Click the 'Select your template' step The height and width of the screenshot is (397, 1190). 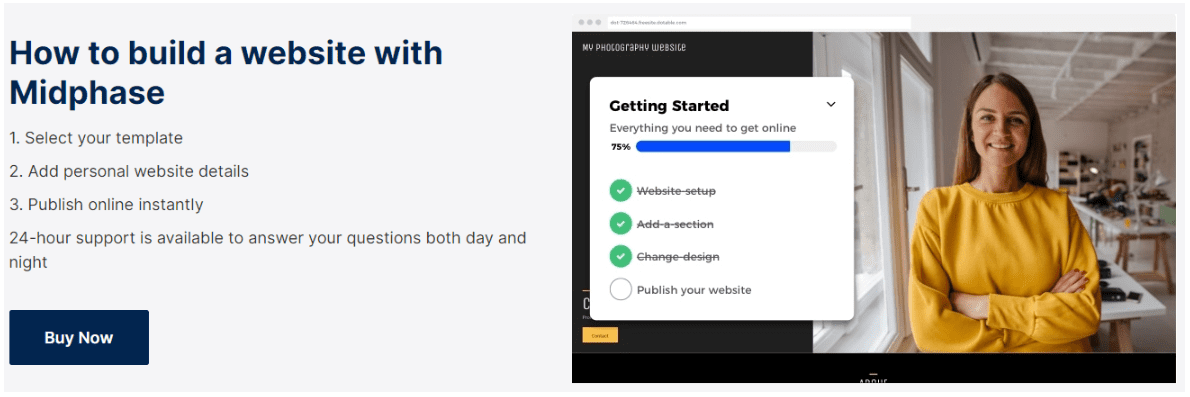pos(96,138)
